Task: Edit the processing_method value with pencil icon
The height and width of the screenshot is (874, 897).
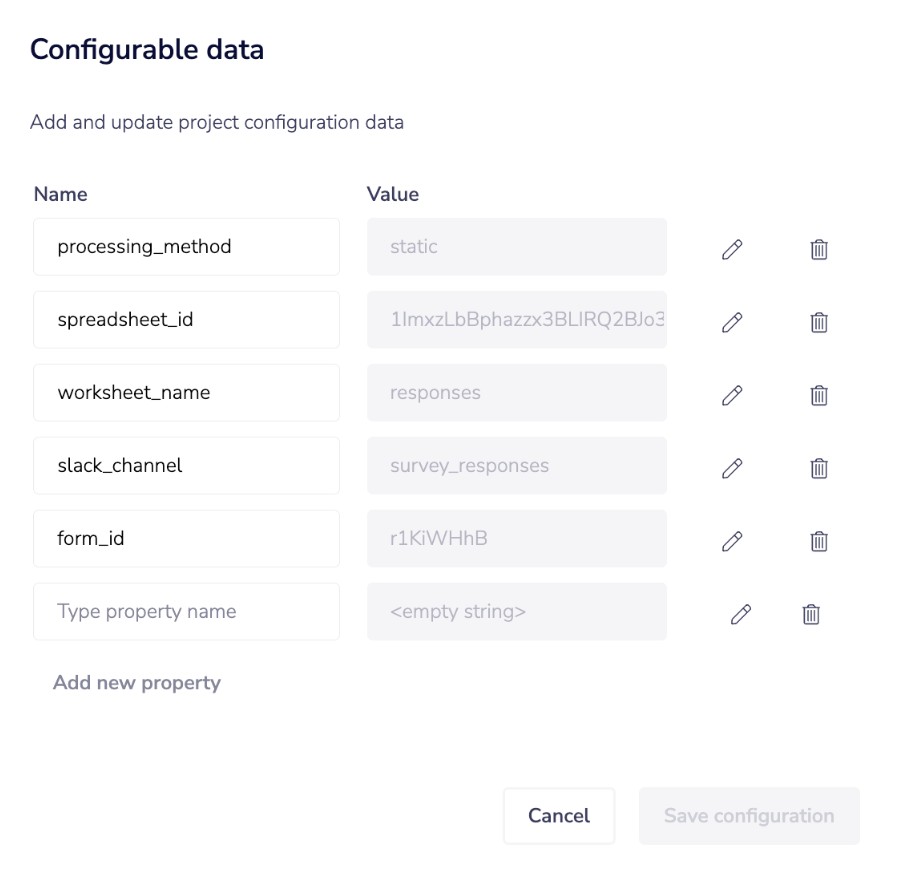Action: coord(732,249)
